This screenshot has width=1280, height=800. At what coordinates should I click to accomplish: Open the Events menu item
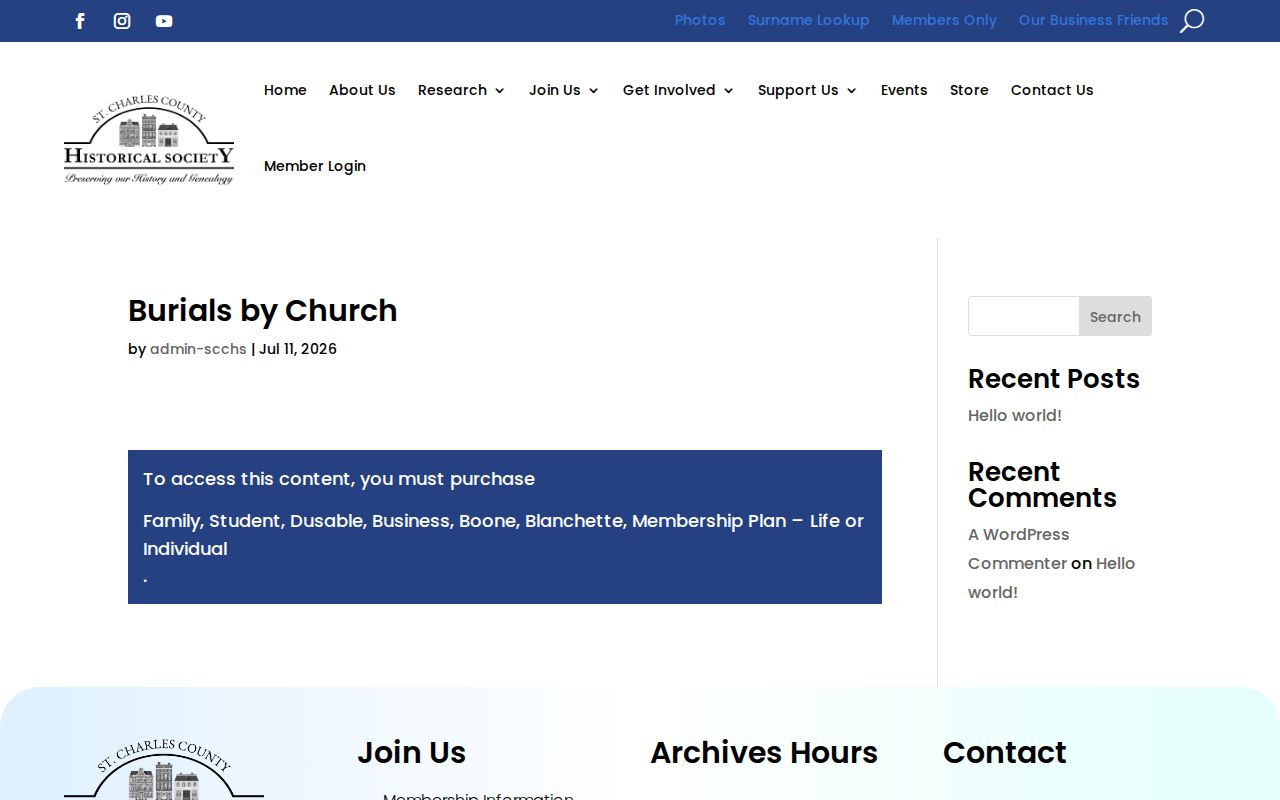(x=904, y=90)
